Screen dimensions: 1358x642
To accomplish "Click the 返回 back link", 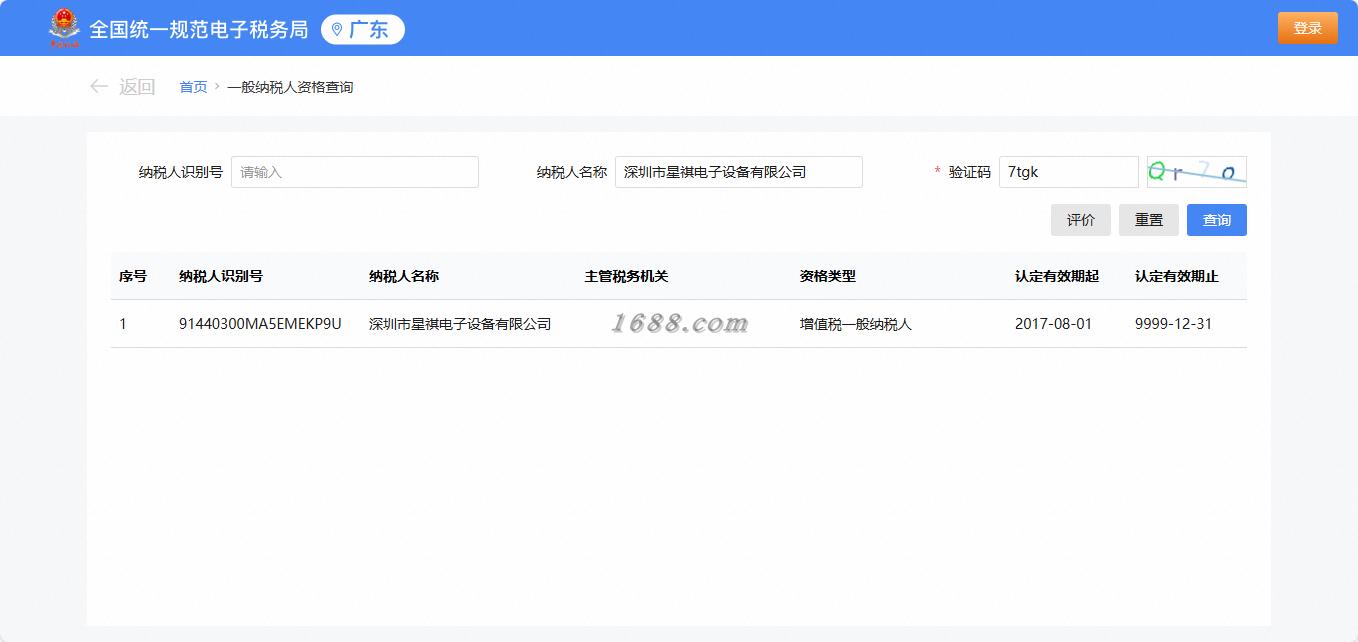I will tap(137, 87).
